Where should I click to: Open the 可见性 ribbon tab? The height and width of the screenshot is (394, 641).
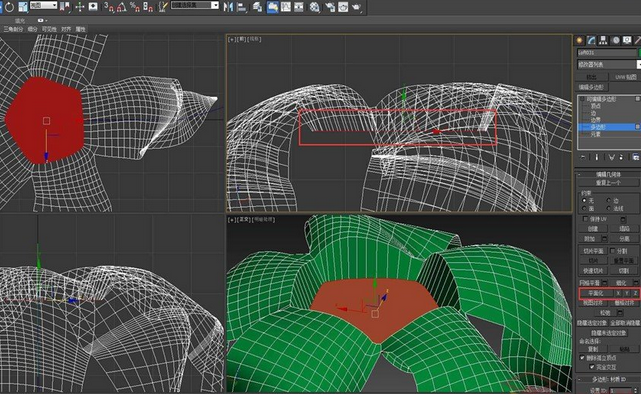(x=49, y=29)
